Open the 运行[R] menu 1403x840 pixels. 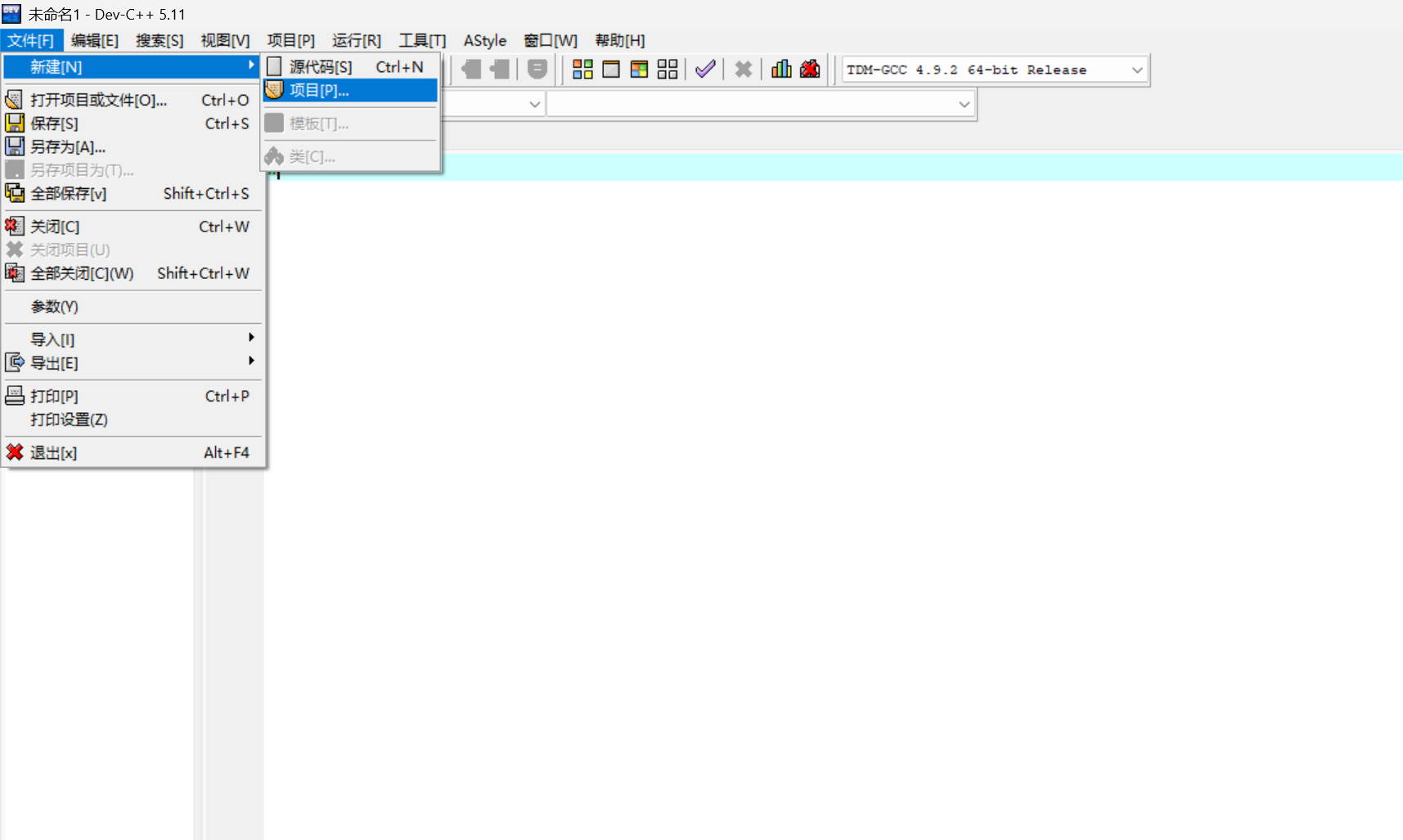(x=357, y=40)
